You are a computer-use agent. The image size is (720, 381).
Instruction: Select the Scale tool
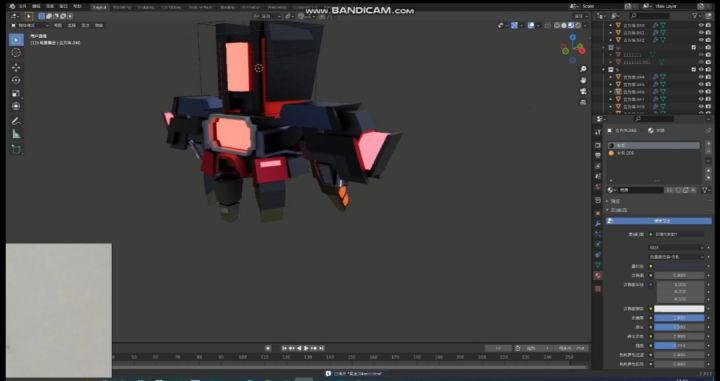coord(16,93)
